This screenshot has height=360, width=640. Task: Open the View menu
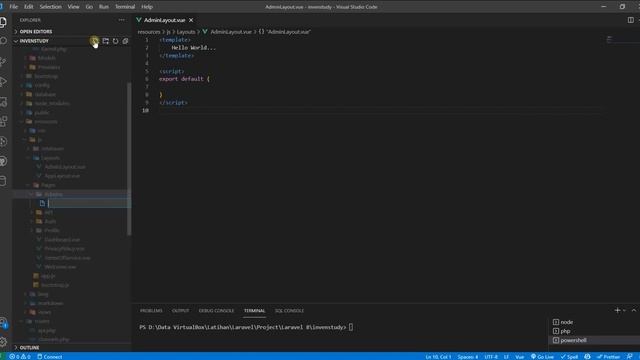pyautogui.click(x=73, y=7)
